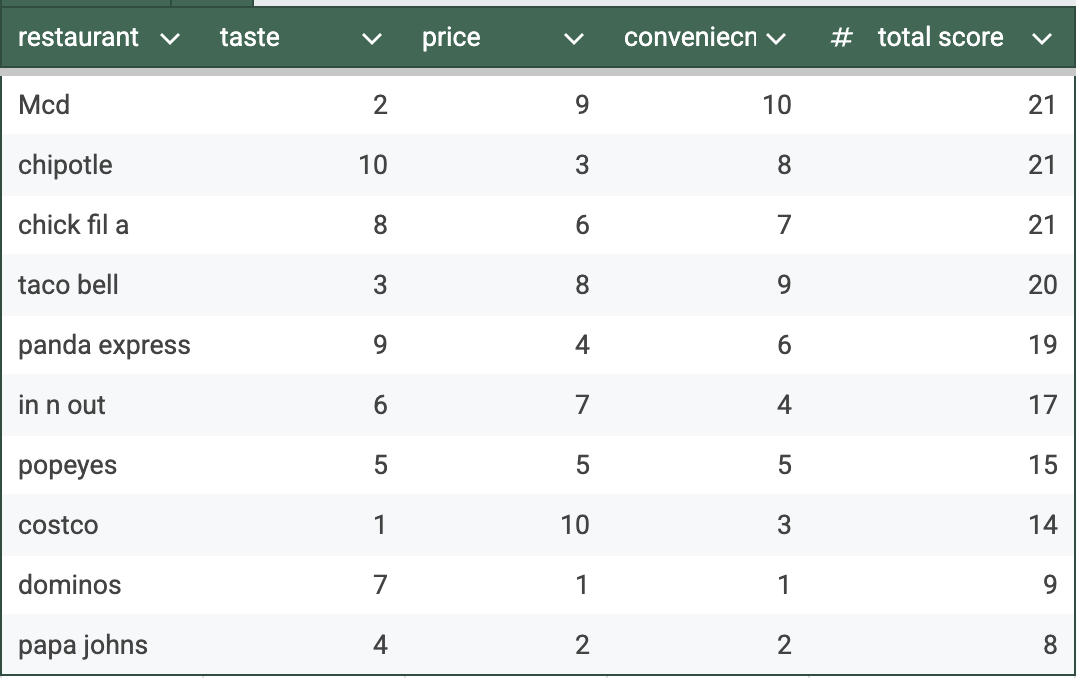Click the chipotle restaurant name cell
Screen dimensions: 1076x678
coord(65,165)
